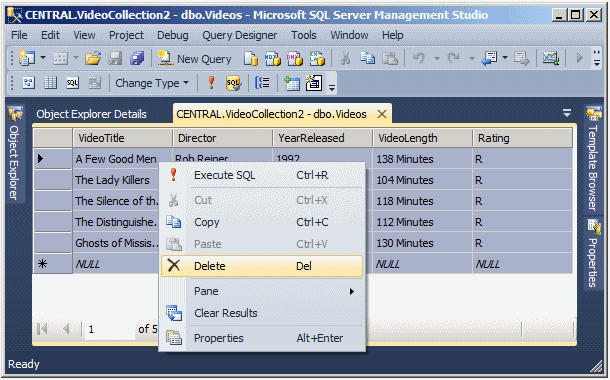Viewport: 610px width, 380px height.
Task: Click the Undo arrow icon
Action: click(x=418, y=59)
